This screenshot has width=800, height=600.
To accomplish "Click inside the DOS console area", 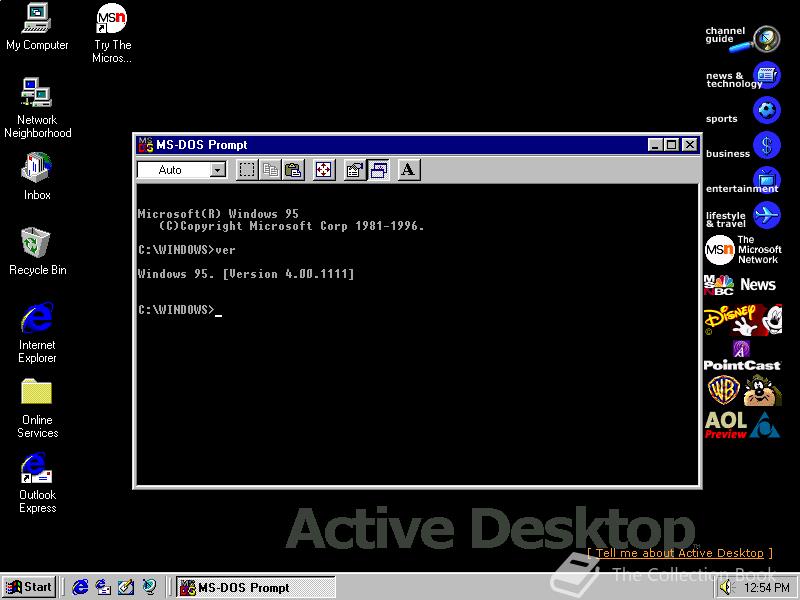I will 417,334.
